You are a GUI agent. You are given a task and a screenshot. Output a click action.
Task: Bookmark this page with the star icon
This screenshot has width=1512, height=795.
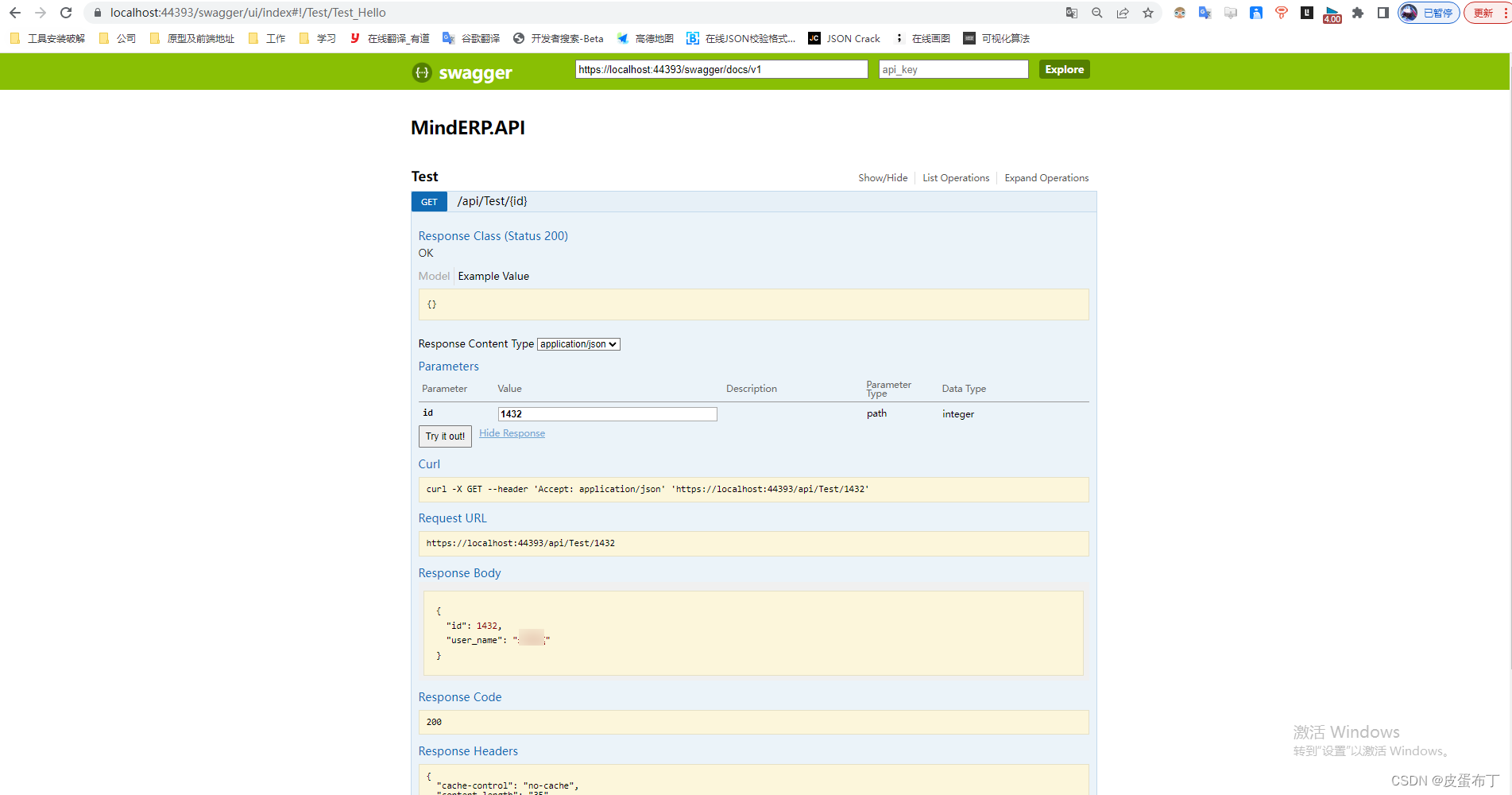tap(1148, 13)
